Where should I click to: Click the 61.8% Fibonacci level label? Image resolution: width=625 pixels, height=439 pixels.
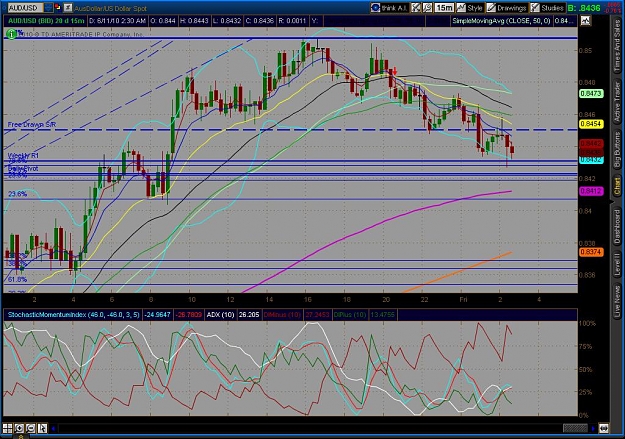[x=18, y=280]
